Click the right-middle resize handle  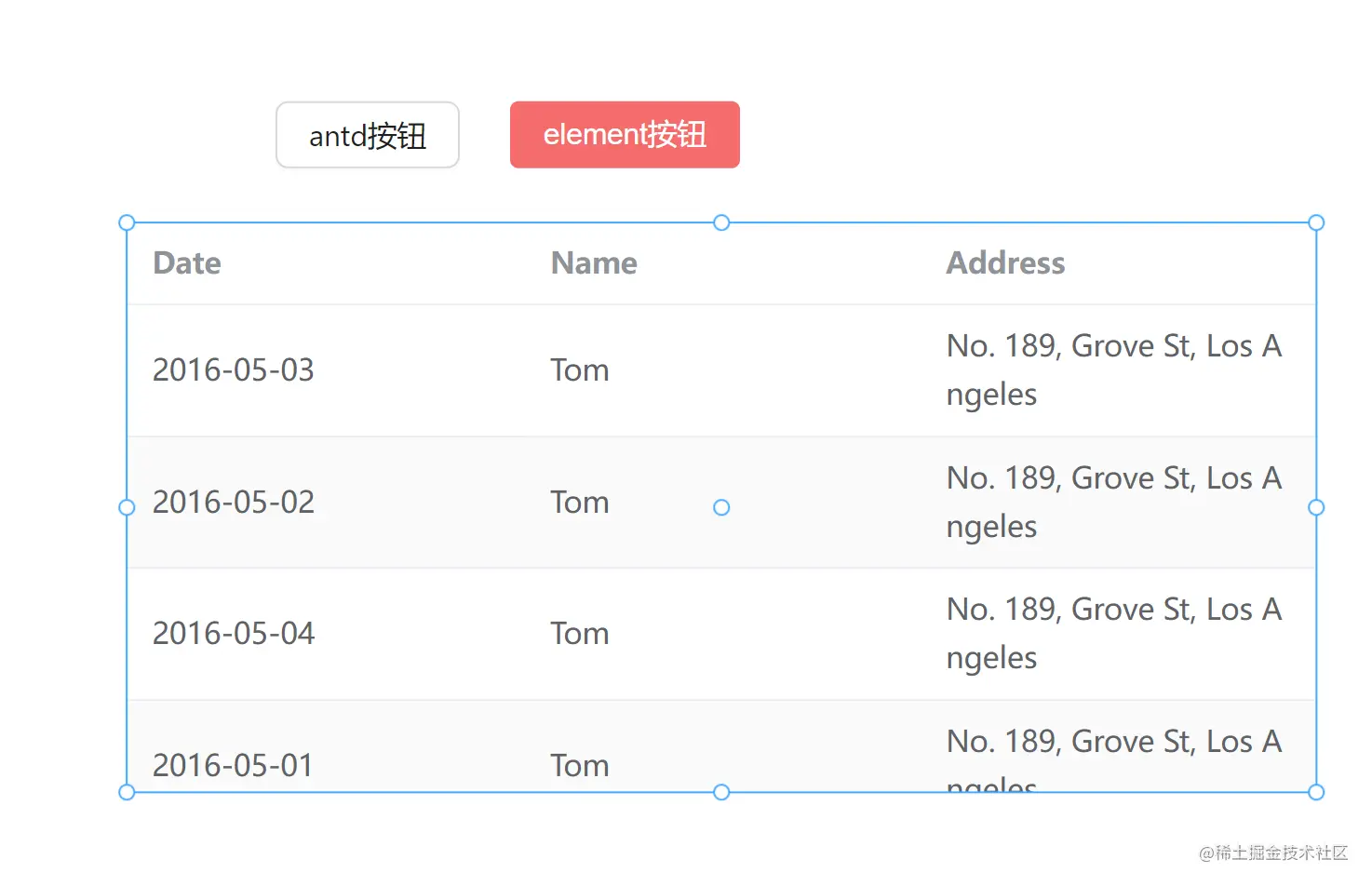tap(1316, 507)
